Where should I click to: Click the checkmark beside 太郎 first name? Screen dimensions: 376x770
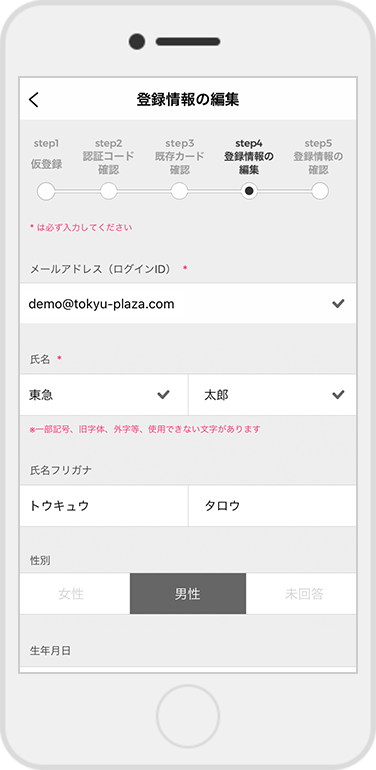pos(338,394)
